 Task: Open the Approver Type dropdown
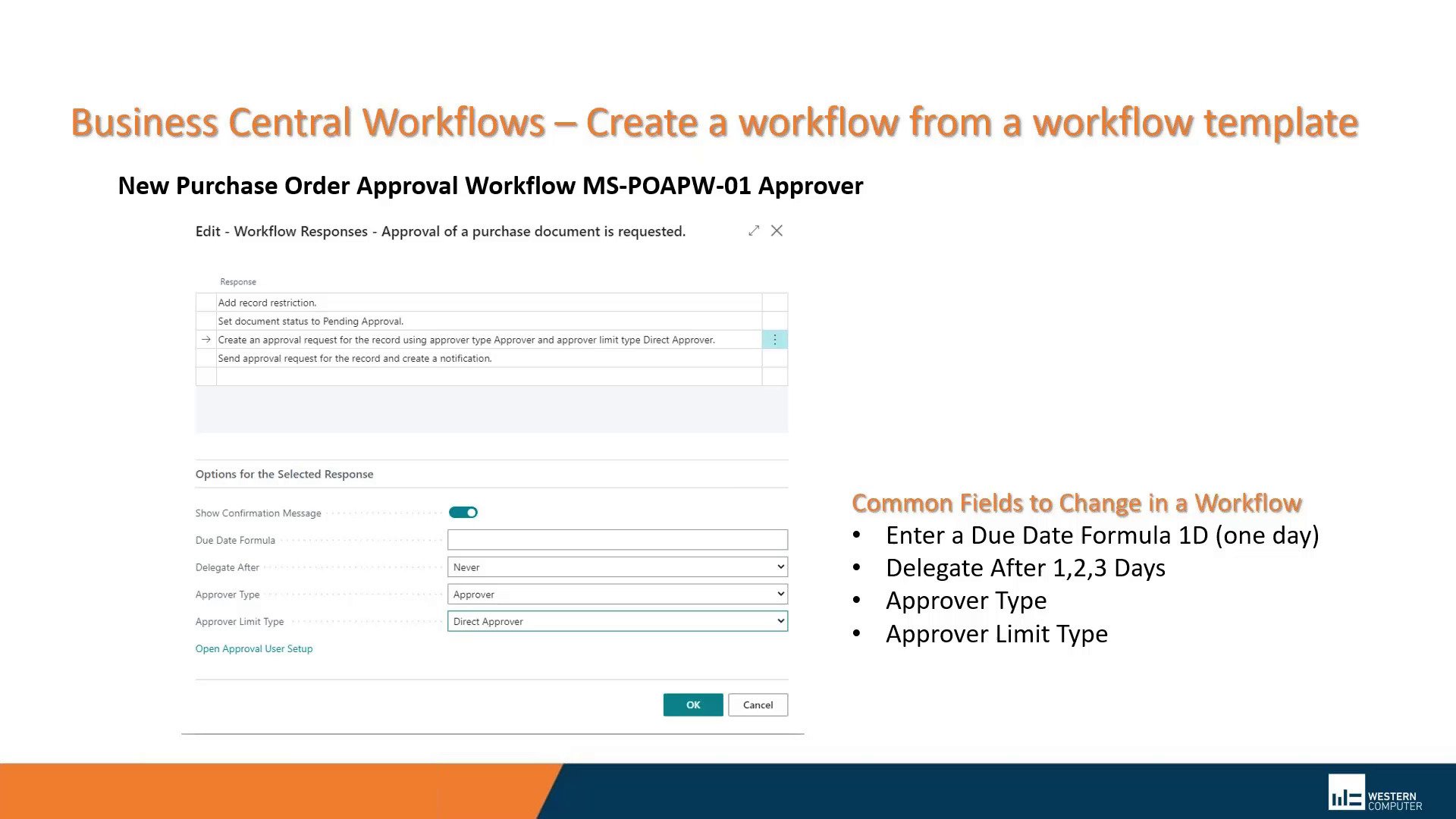pyautogui.click(x=780, y=594)
